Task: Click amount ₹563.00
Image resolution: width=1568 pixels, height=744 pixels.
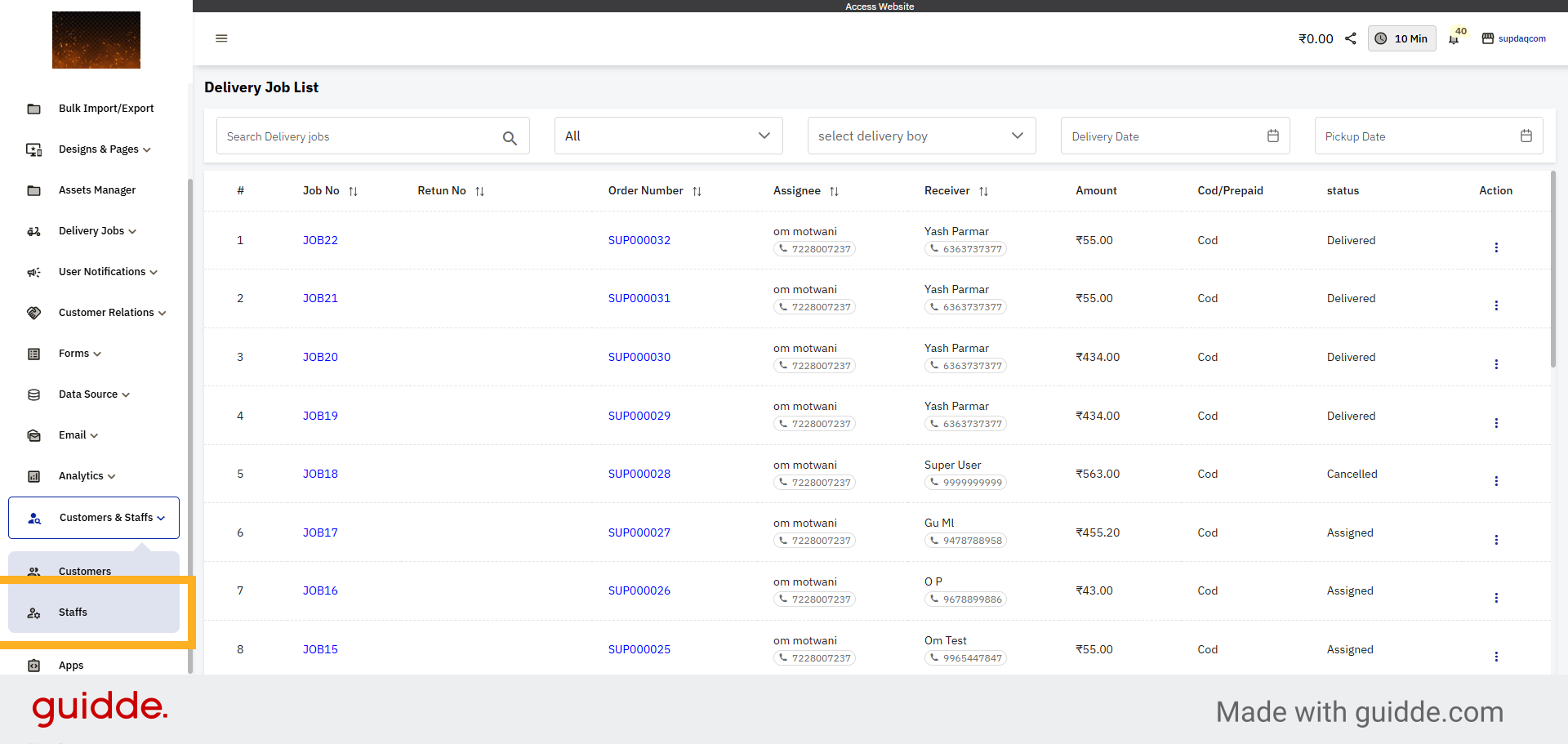Action: [x=1098, y=474]
